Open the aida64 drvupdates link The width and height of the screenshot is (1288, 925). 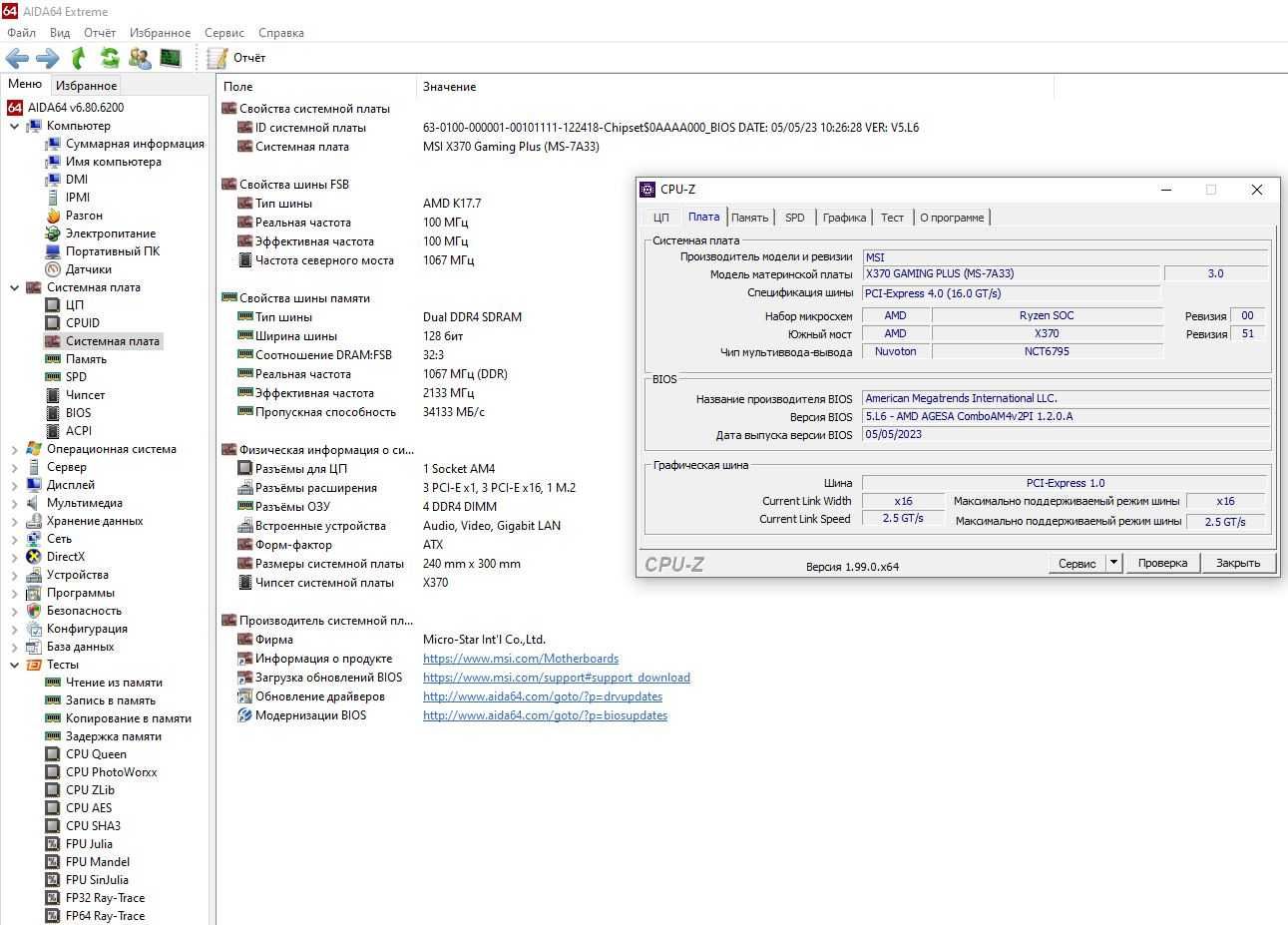coord(543,696)
